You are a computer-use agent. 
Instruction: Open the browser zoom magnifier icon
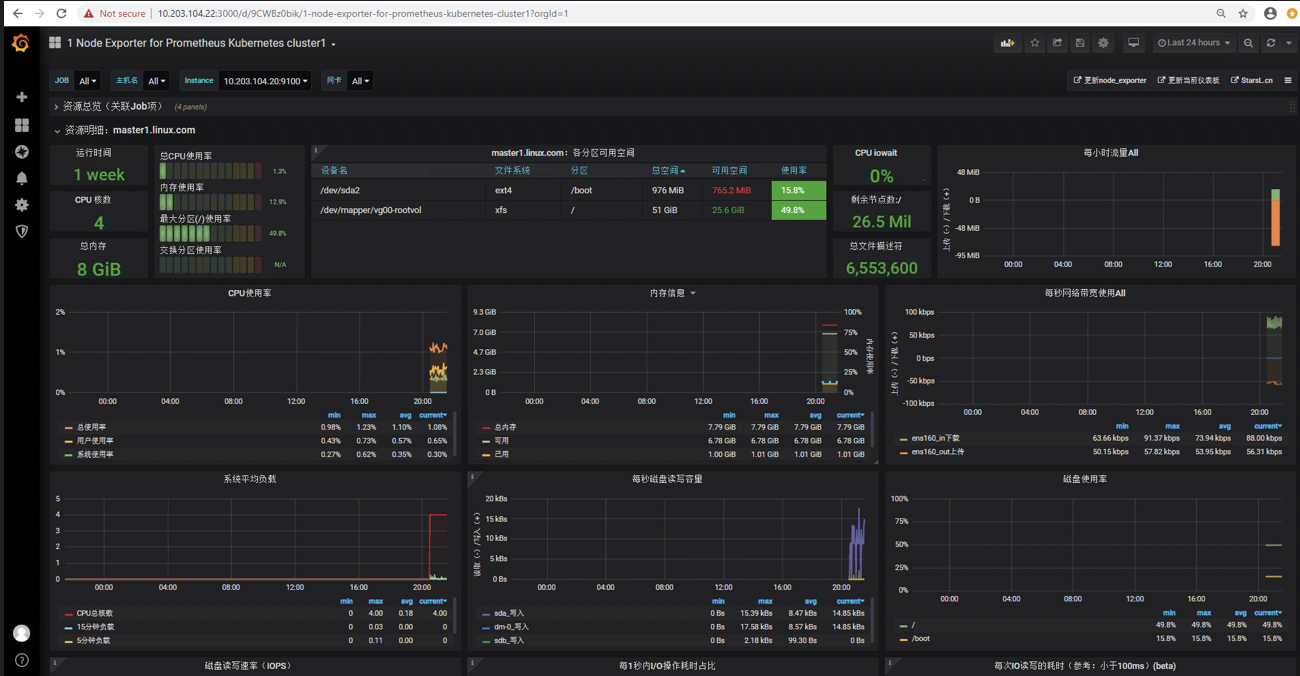[1221, 13]
